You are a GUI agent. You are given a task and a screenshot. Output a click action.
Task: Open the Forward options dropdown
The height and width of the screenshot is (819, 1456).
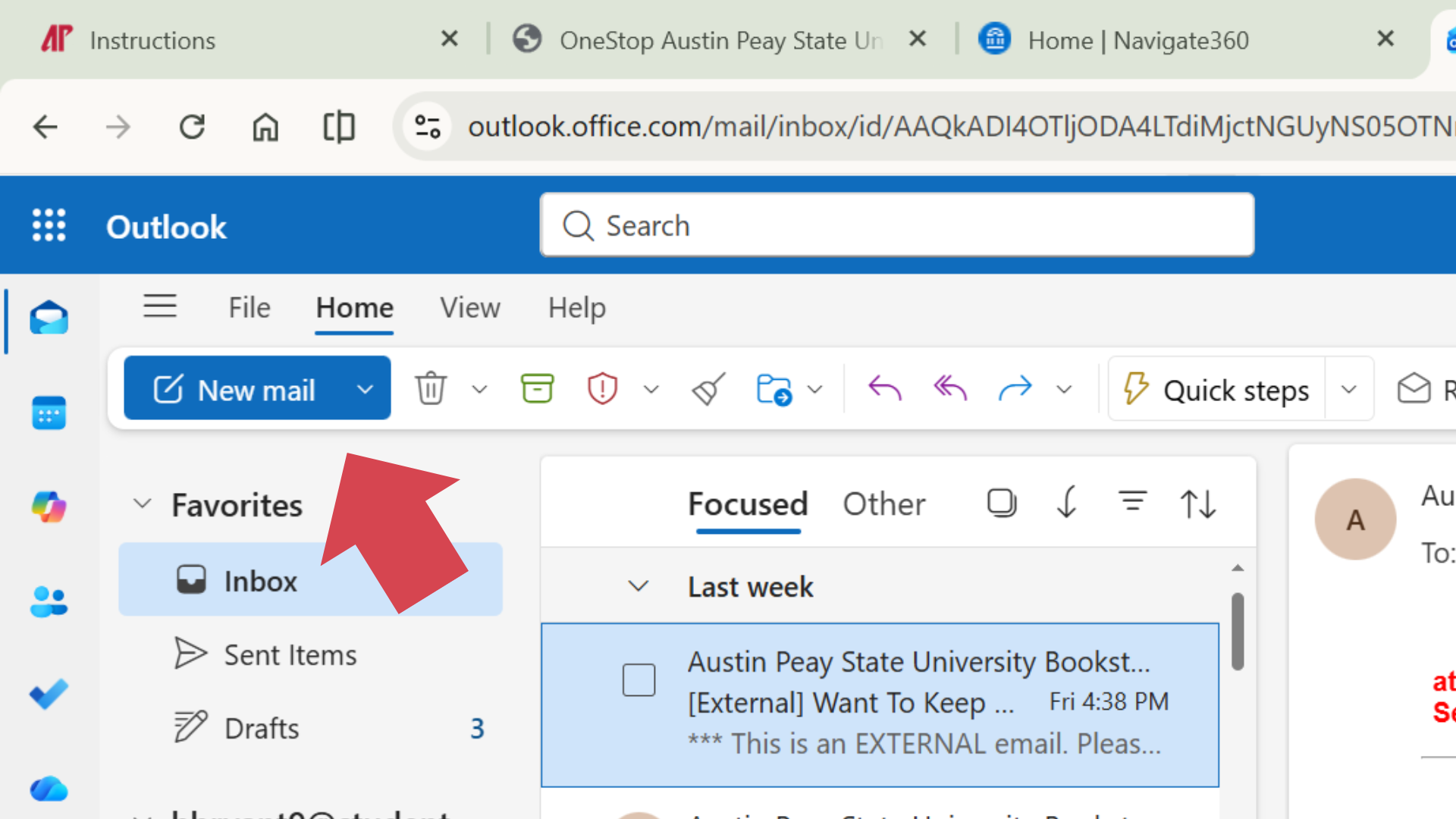1065,388
